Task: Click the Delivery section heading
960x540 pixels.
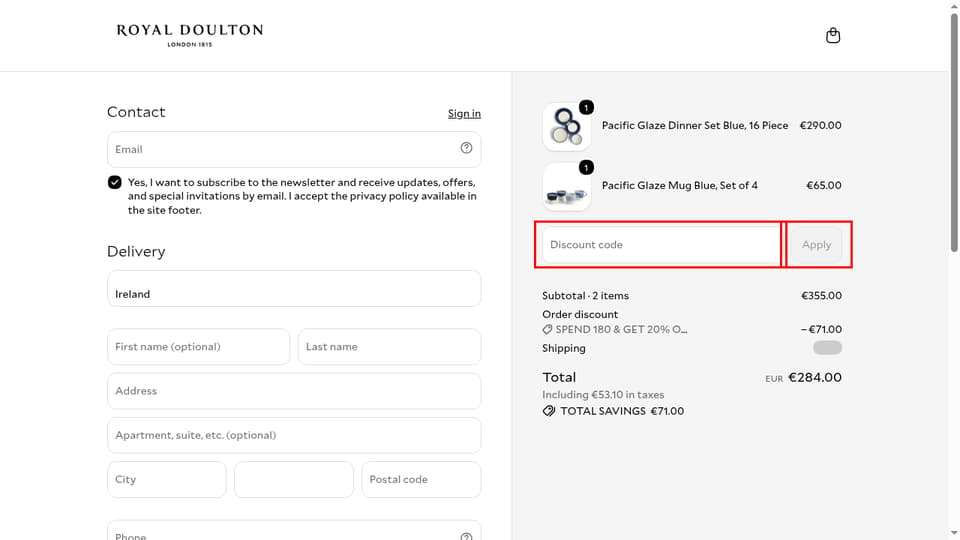Action: (136, 252)
